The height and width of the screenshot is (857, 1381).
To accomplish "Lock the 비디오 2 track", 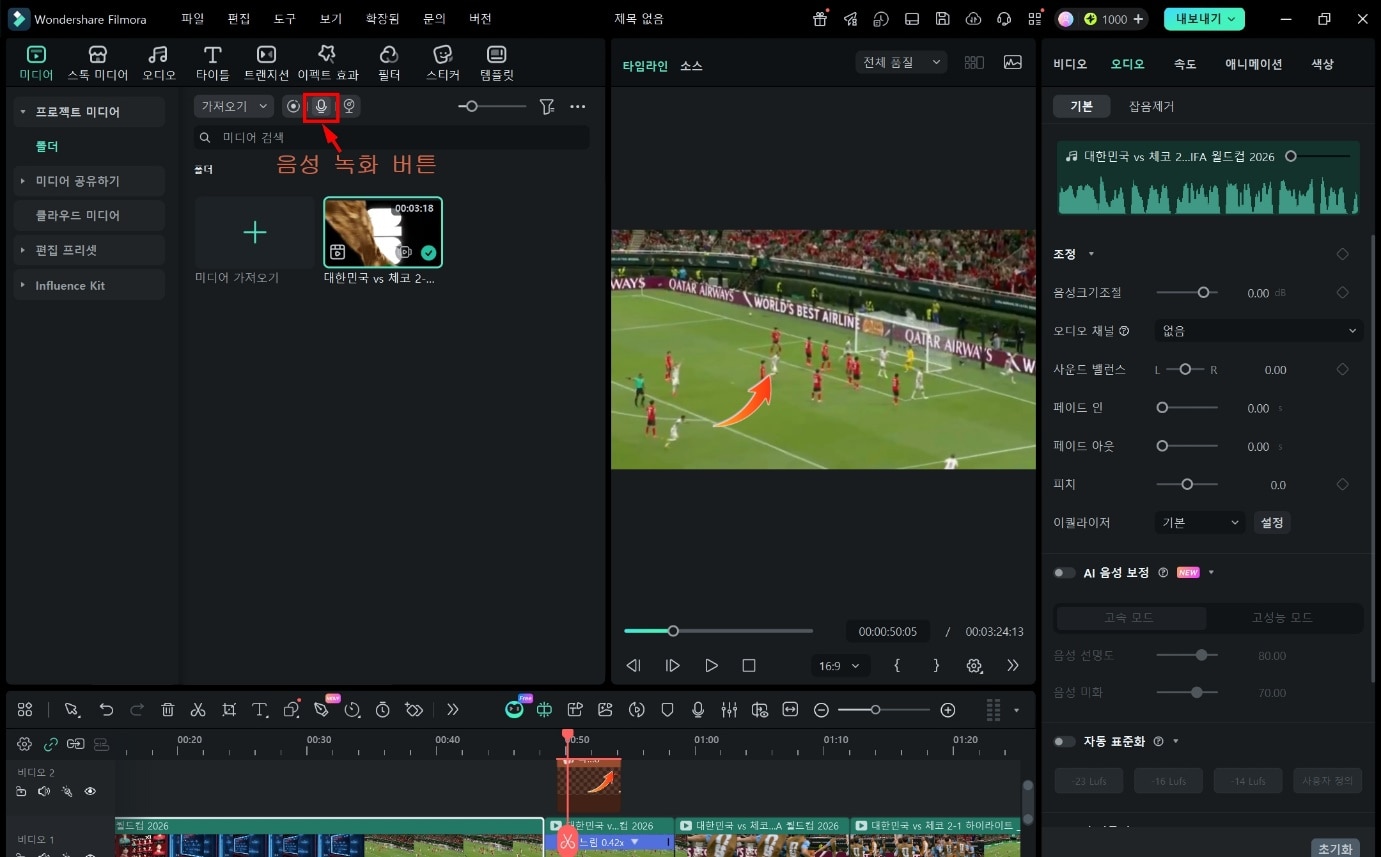I will pyautogui.click(x=21, y=792).
